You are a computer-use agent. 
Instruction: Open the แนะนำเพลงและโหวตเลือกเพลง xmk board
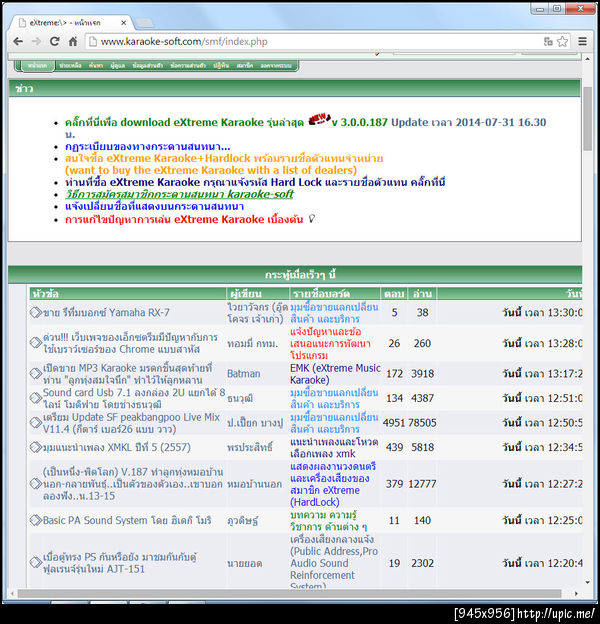click(x=334, y=447)
